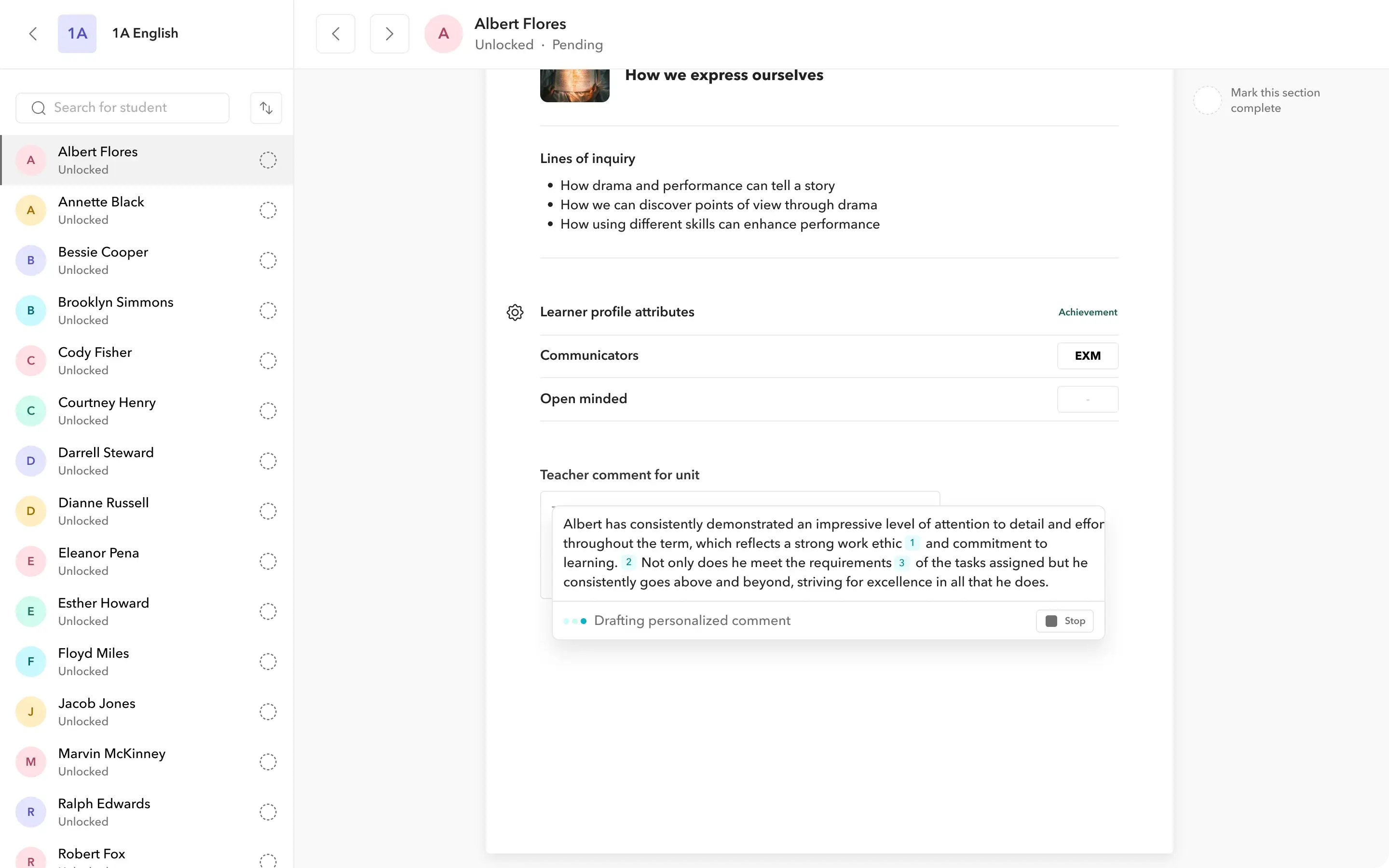This screenshot has height=868, width=1389.
Task: Select Jacob Jones in the student list
Action: (147, 712)
